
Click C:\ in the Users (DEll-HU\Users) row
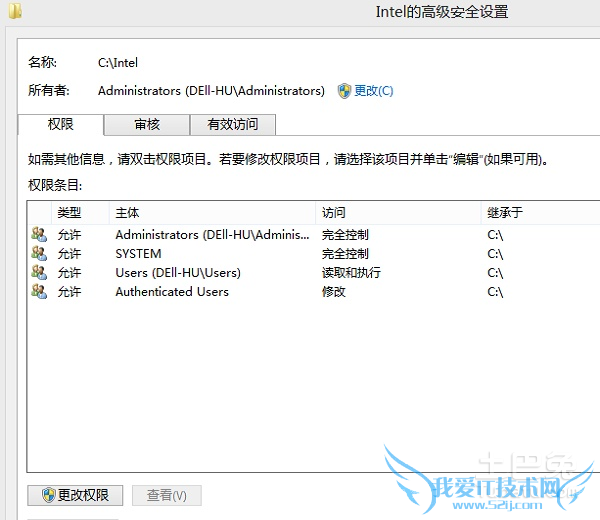[495, 273]
